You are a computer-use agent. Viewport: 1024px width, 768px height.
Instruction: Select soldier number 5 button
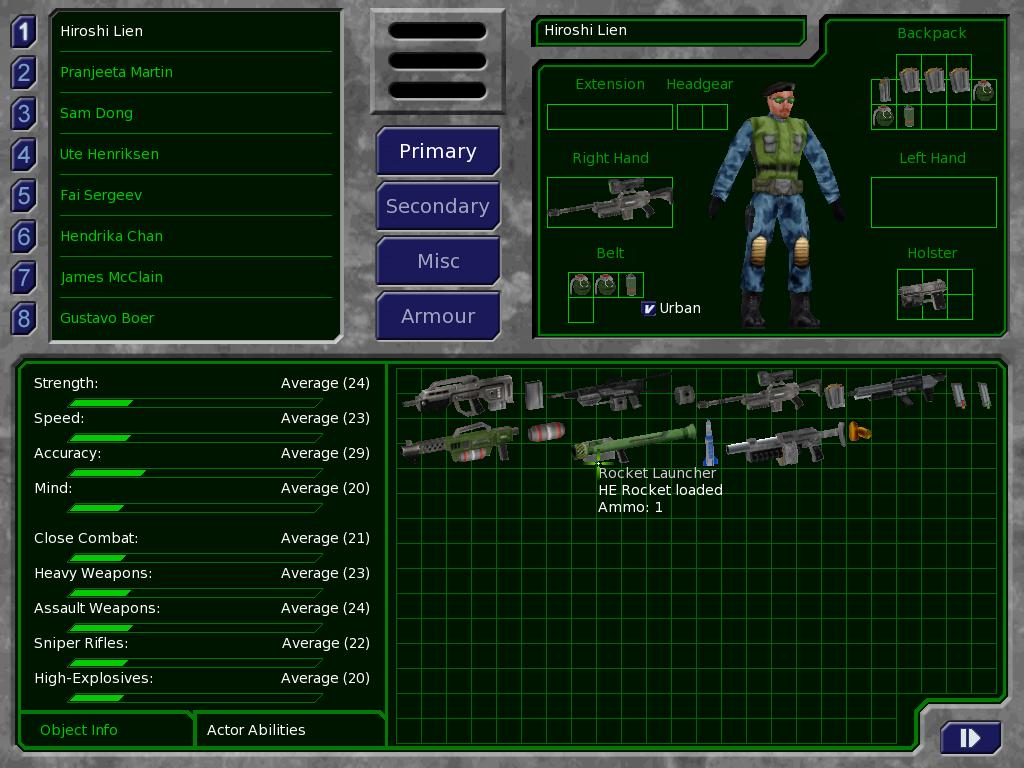pyautogui.click(x=23, y=195)
